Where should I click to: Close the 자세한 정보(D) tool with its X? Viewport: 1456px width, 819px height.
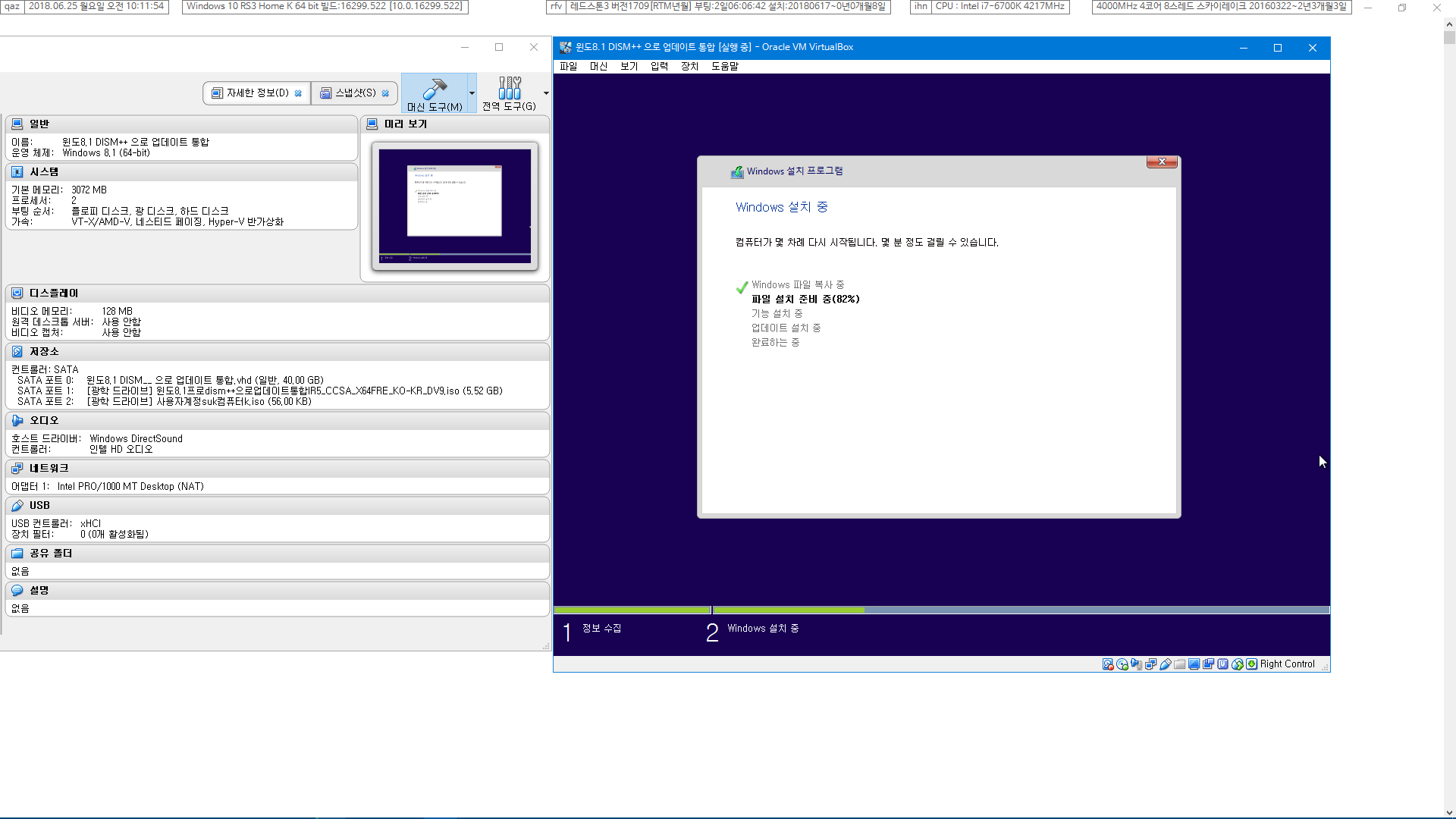click(x=298, y=93)
